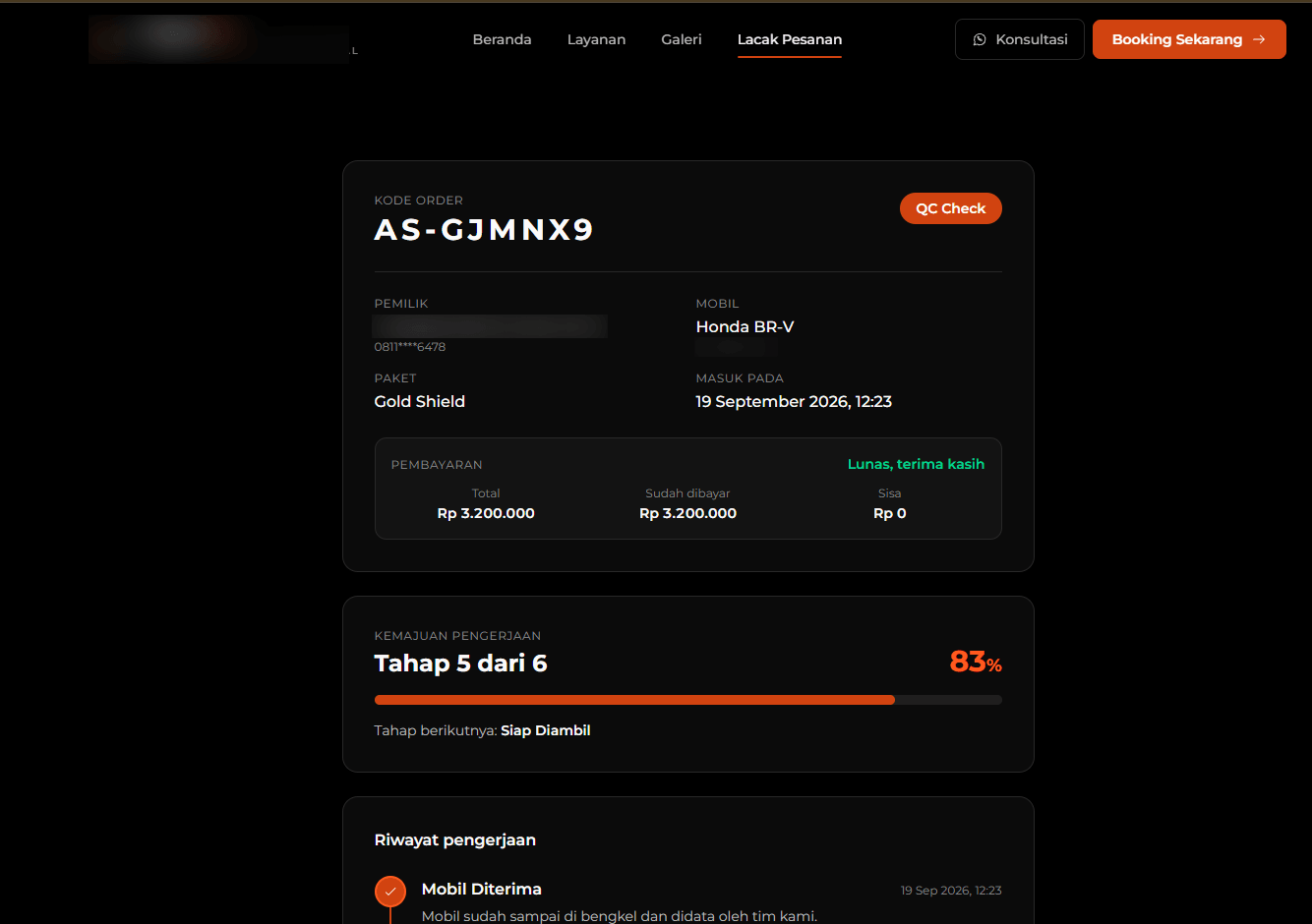Screen dimensions: 1312x924
Task: Click the Gold Shield package name
Action: point(420,401)
